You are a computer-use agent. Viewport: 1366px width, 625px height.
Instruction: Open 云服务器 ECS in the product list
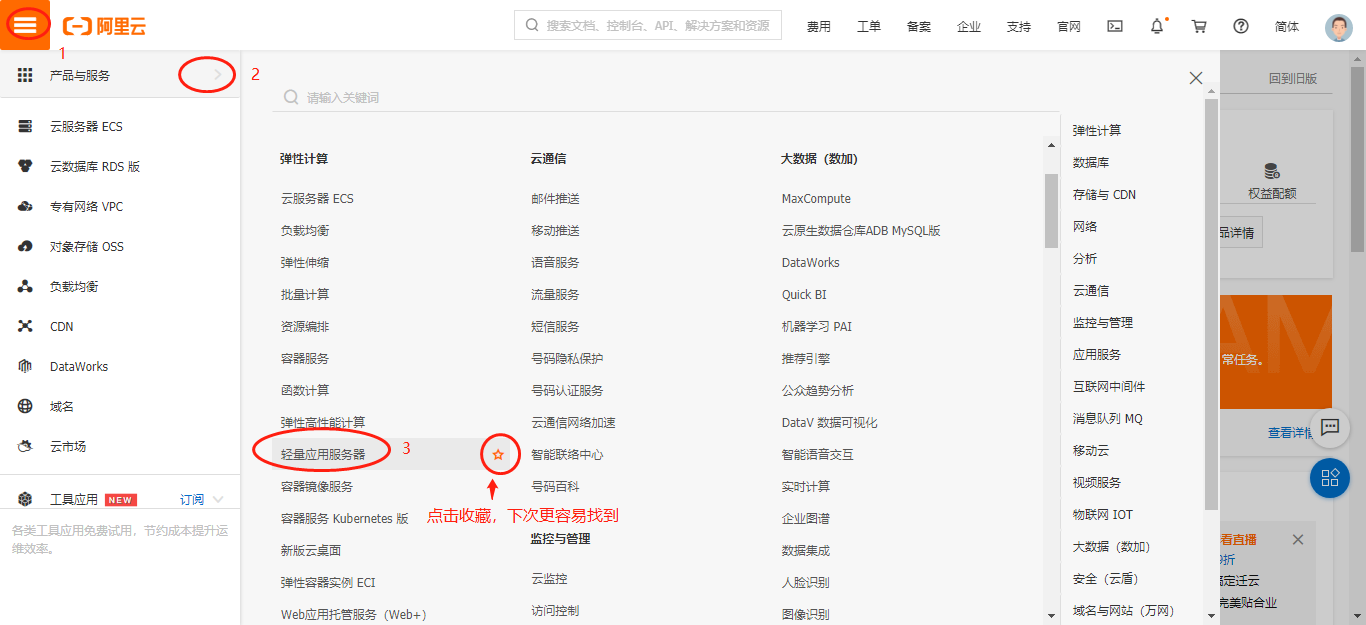(x=317, y=199)
